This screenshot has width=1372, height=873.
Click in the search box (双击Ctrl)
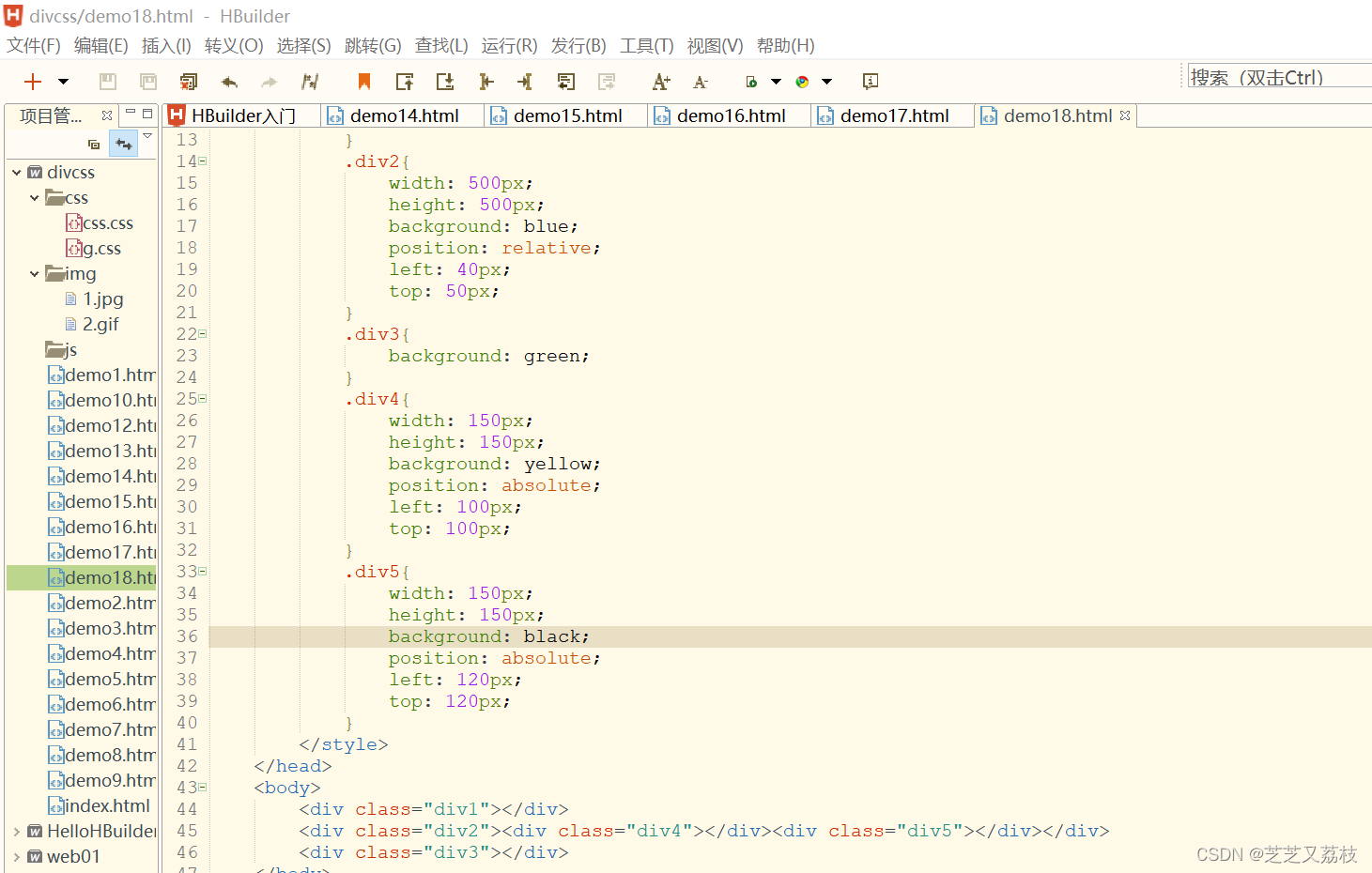pyautogui.click(x=1279, y=77)
